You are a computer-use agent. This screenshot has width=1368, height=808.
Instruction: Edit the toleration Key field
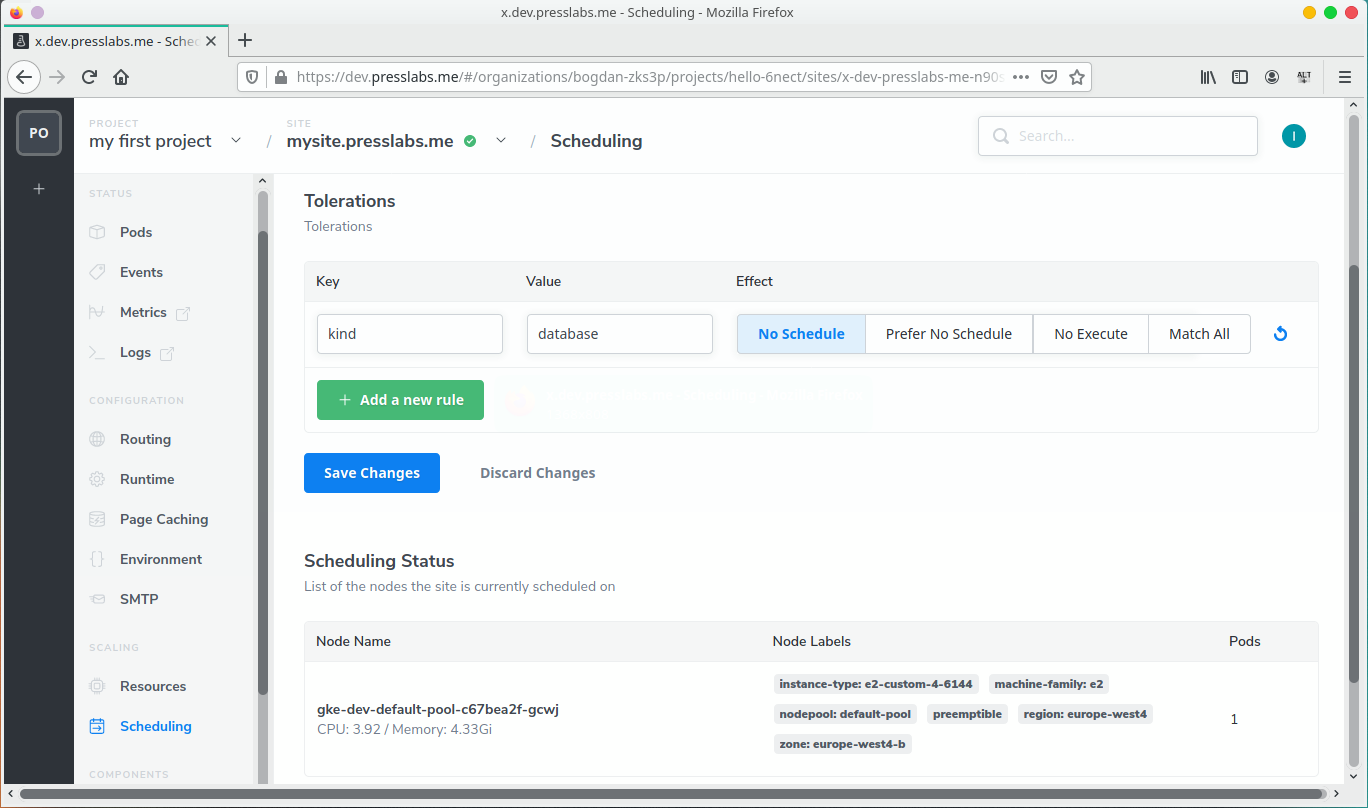pyautogui.click(x=410, y=334)
